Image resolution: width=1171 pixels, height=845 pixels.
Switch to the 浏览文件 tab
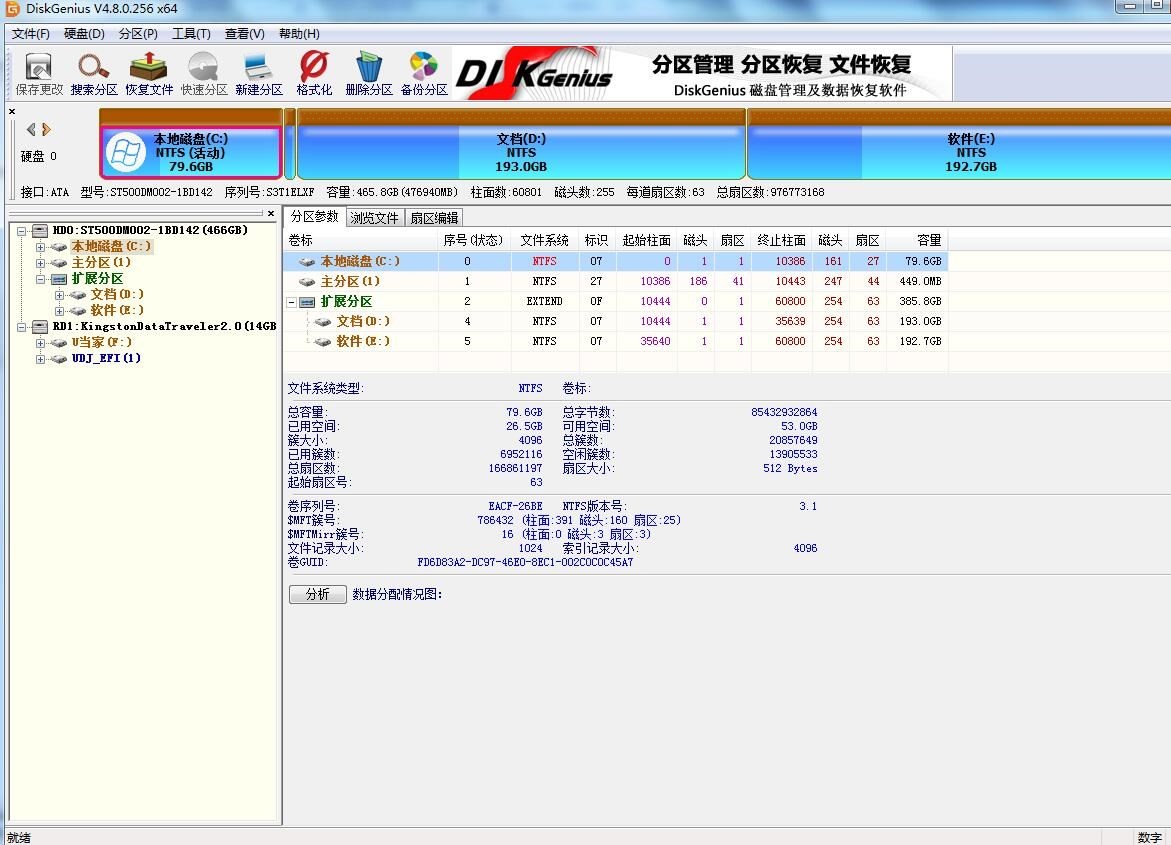[374, 218]
